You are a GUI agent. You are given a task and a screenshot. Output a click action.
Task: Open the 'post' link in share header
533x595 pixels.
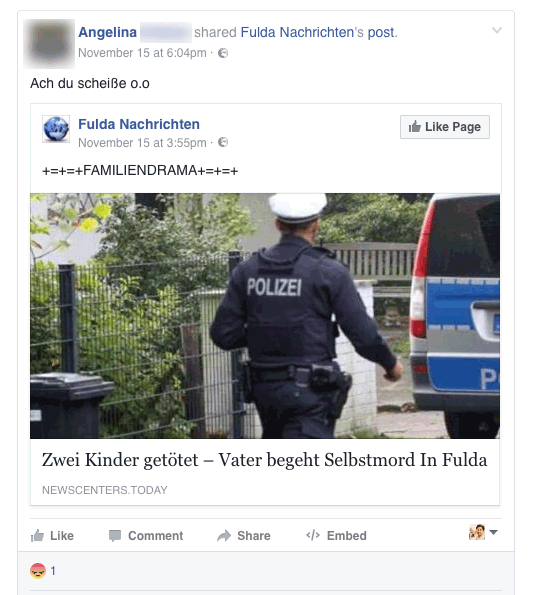click(x=381, y=32)
